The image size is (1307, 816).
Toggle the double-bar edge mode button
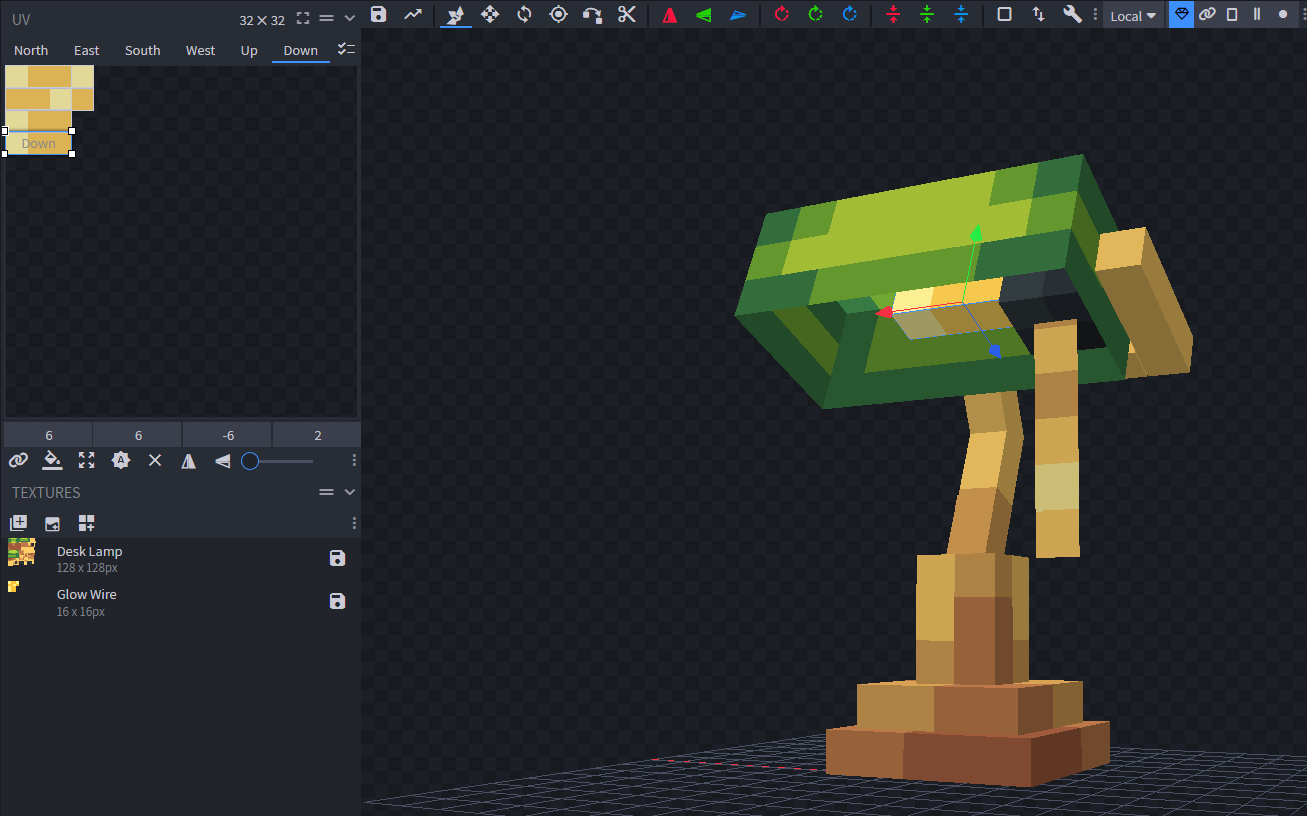(x=1257, y=14)
